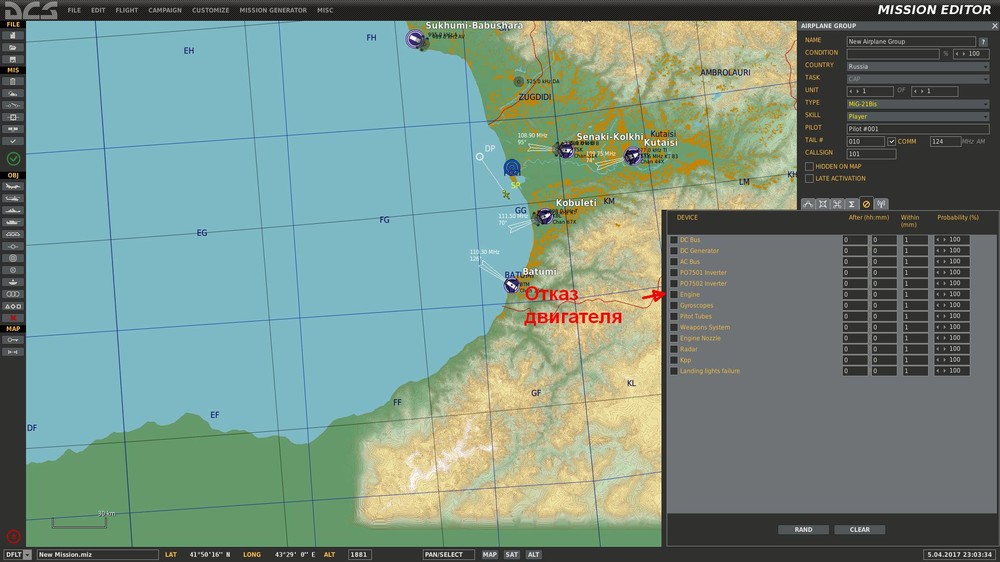Switch to the Route tab icon
1000x562 pixels.
click(808, 204)
